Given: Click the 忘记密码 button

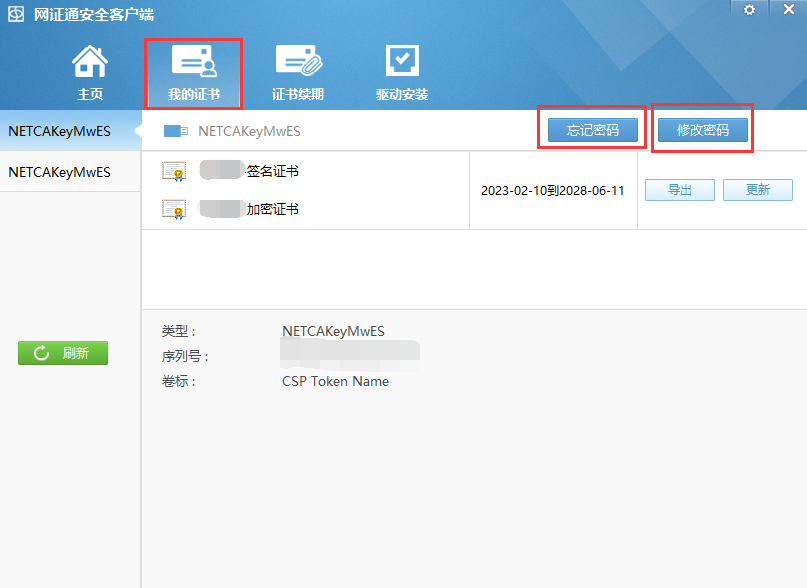Looking at the screenshot, I should (x=593, y=130).
